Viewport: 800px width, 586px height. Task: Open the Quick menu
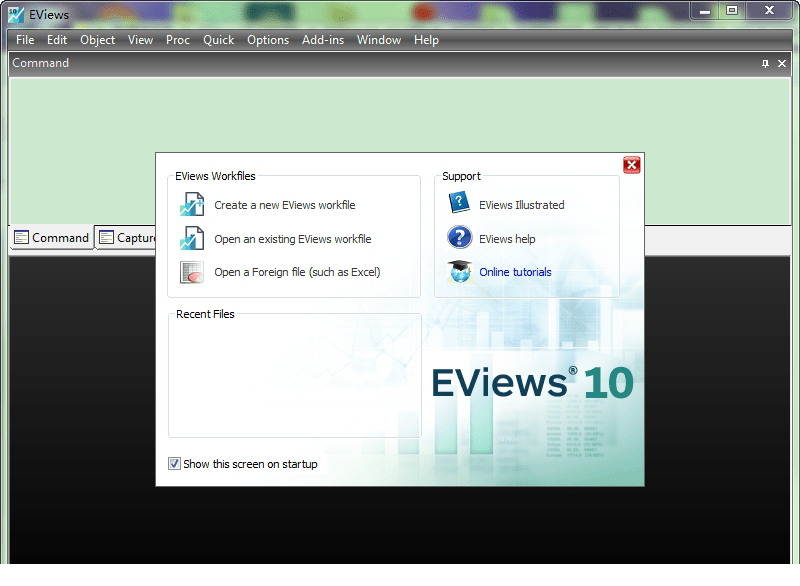(218, 40)
